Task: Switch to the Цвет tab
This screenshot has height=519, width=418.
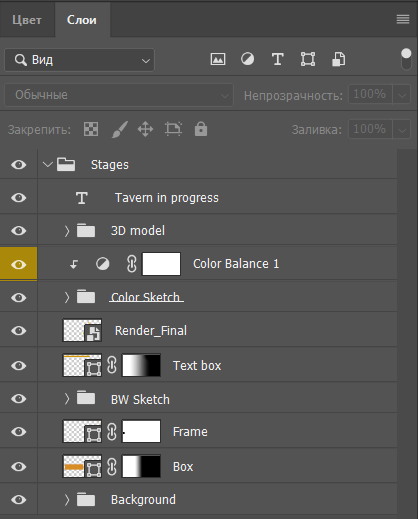Action: pos(27,20)
